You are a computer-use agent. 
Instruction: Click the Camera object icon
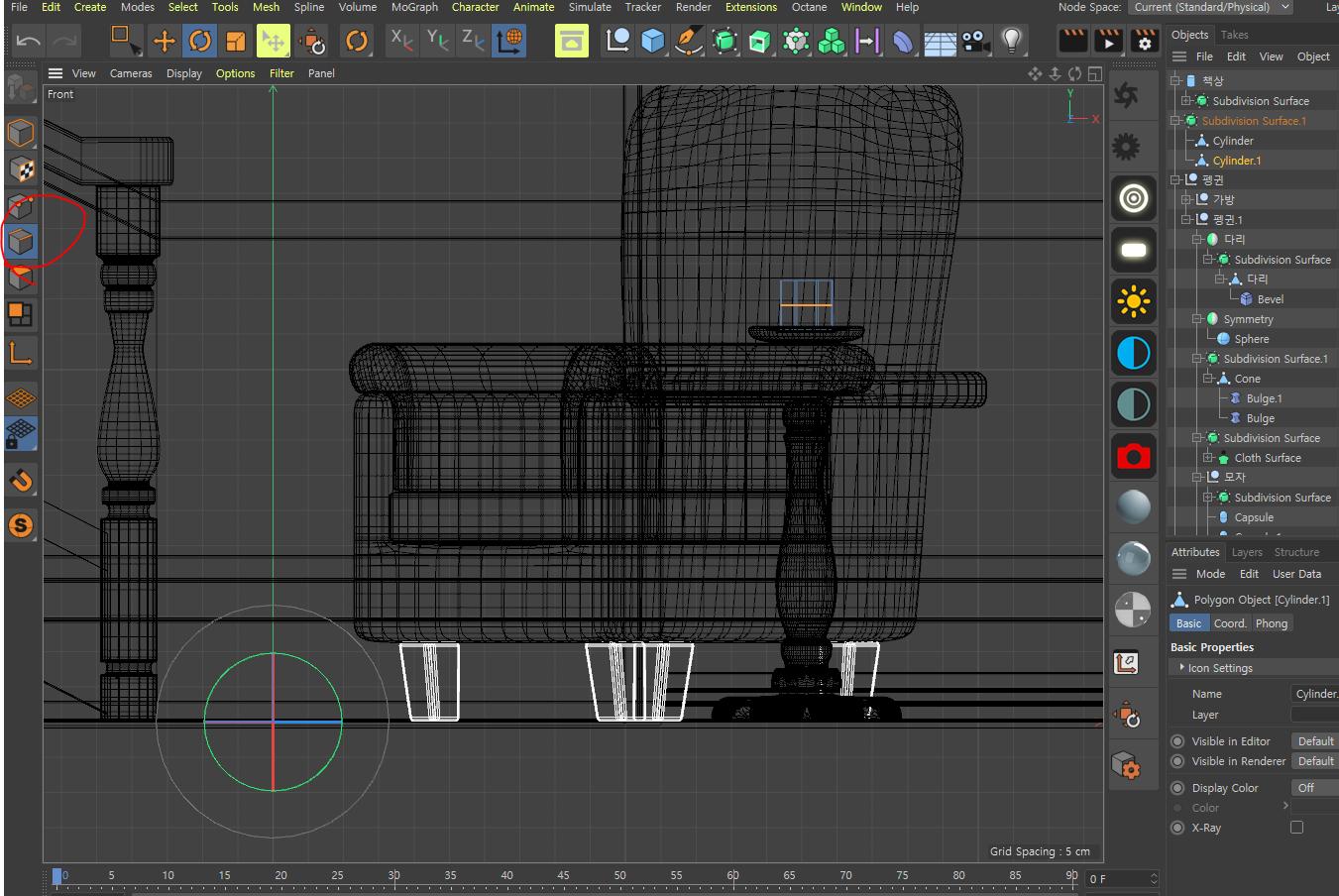(976, 41)
